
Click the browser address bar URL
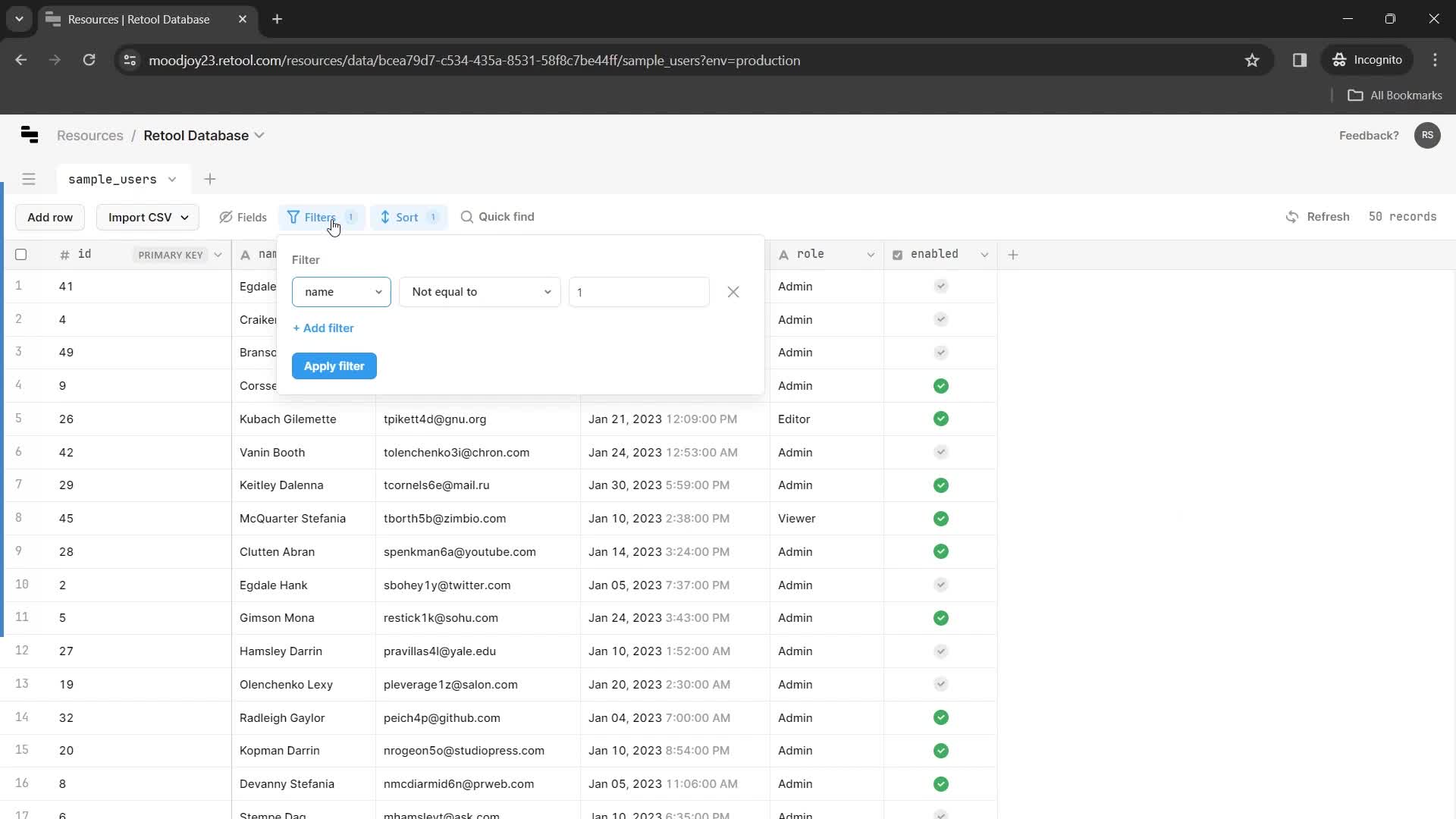coord(474,60)
